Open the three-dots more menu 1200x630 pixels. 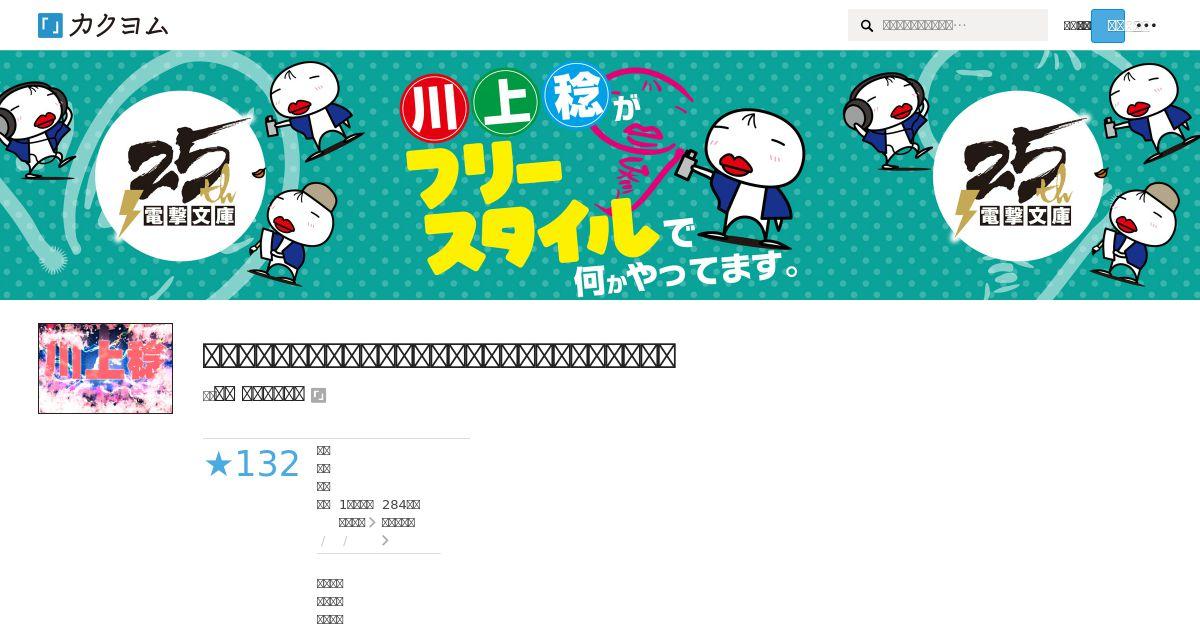point(1146,25)
